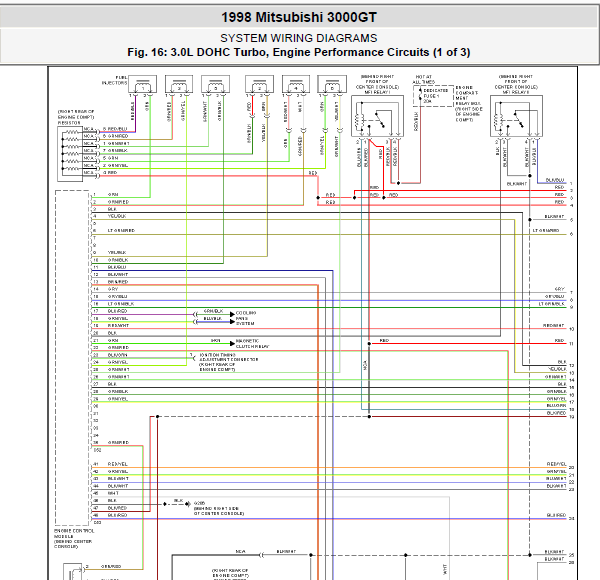Click the 'RED/BLU' label at resistor connector
This screenshot has height=580, width=600.
117,129
